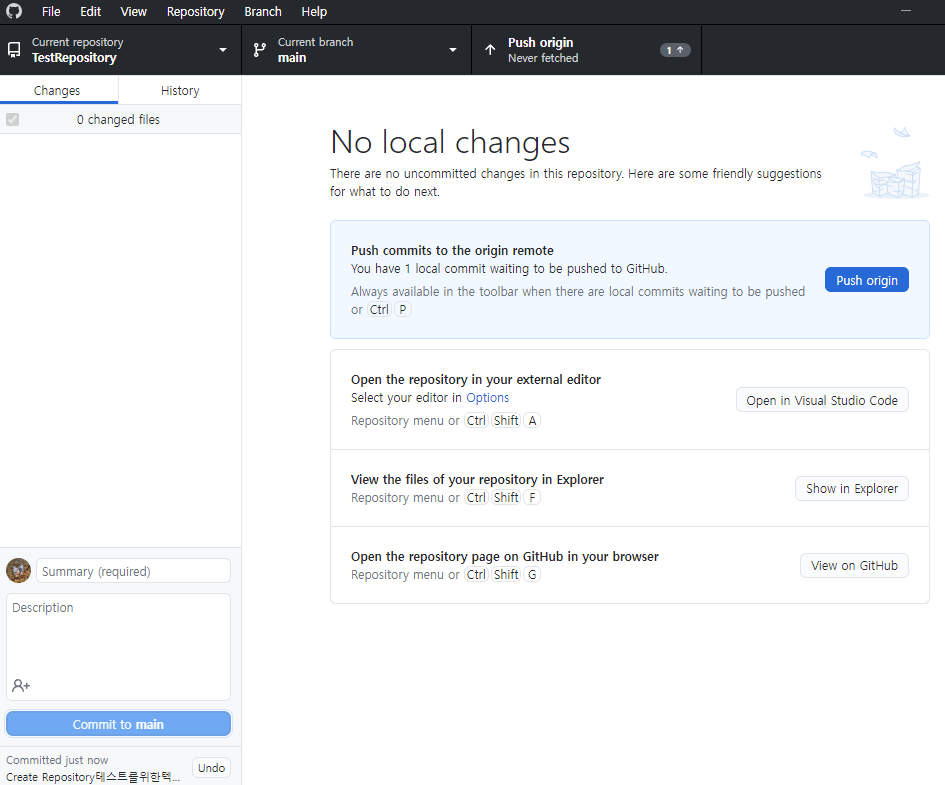
Task: Open the Branch menu
Action: (263, 11)
